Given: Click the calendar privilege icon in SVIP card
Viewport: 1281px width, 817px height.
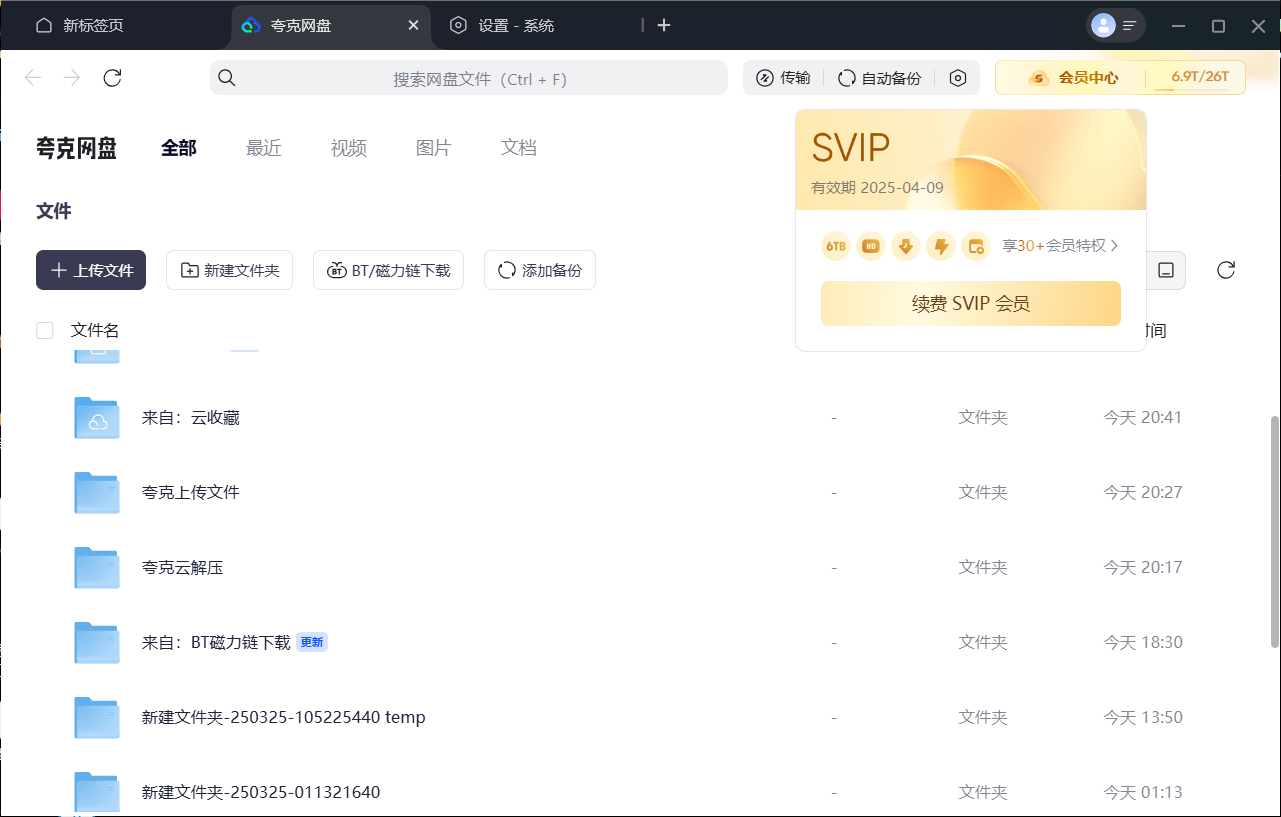Looking at the screenshot, I should tap(976, 246).
